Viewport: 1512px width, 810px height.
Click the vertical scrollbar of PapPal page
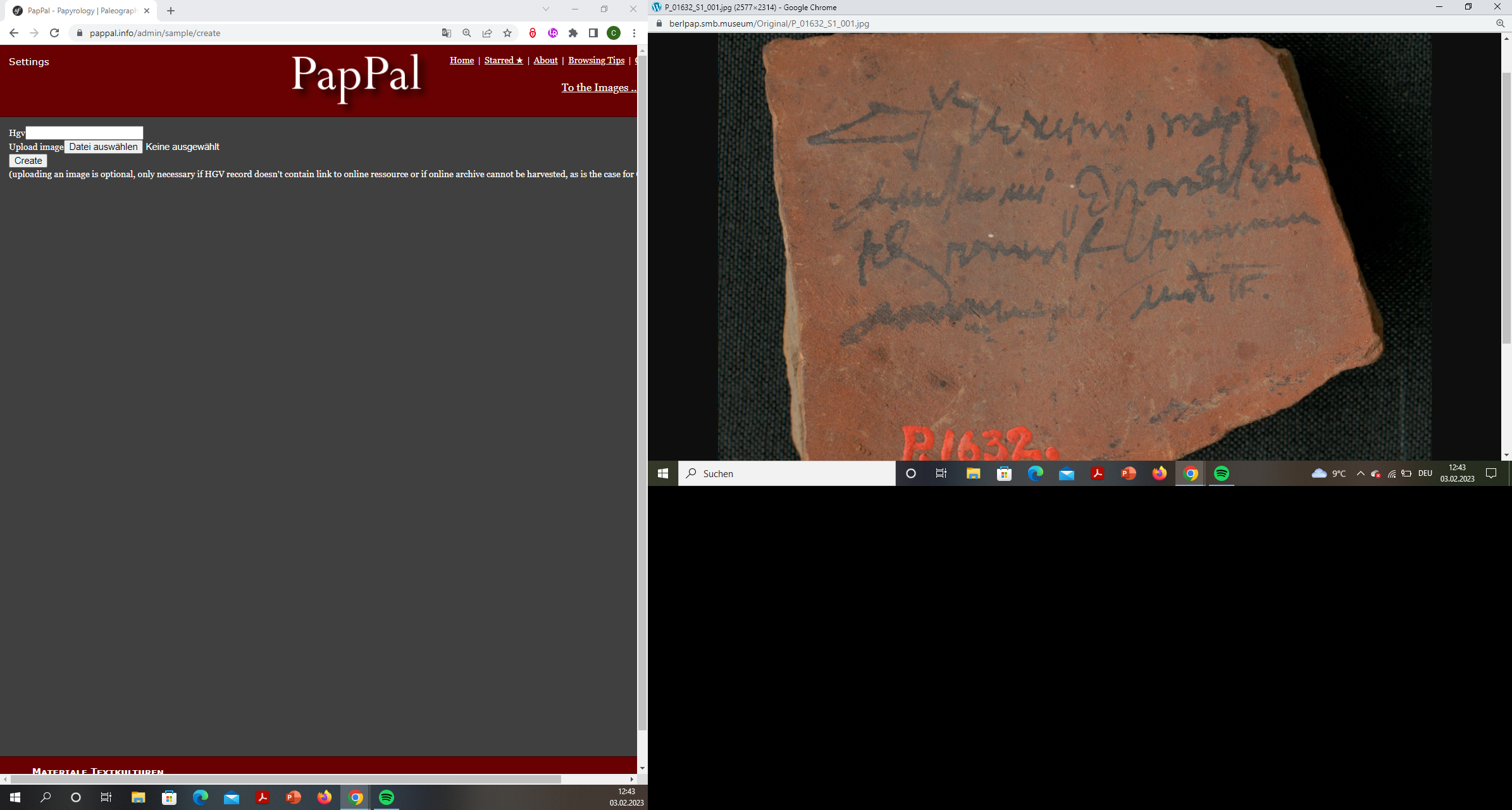click(x=642, y=392)
